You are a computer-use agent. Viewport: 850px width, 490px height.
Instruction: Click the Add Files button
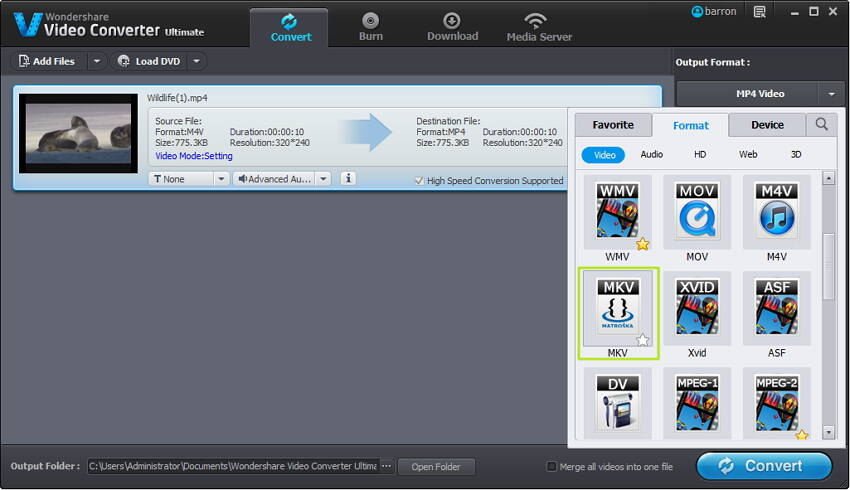[x=48, y=61]
